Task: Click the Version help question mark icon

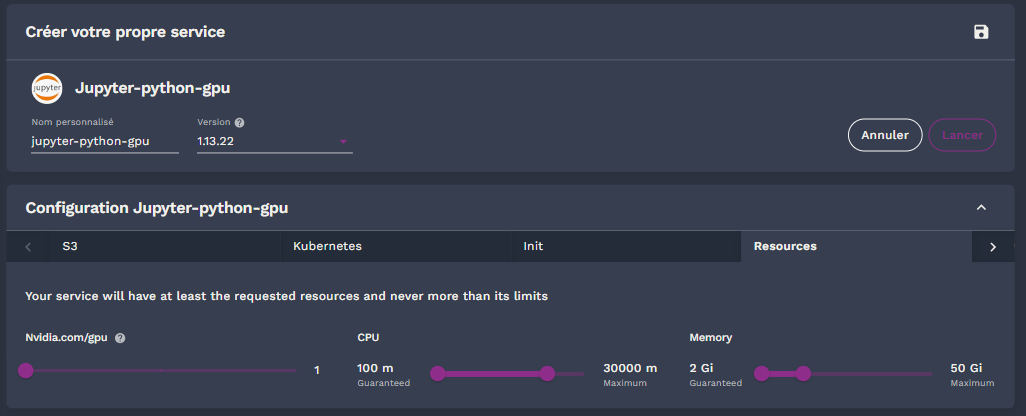Action: coord(240,123)
